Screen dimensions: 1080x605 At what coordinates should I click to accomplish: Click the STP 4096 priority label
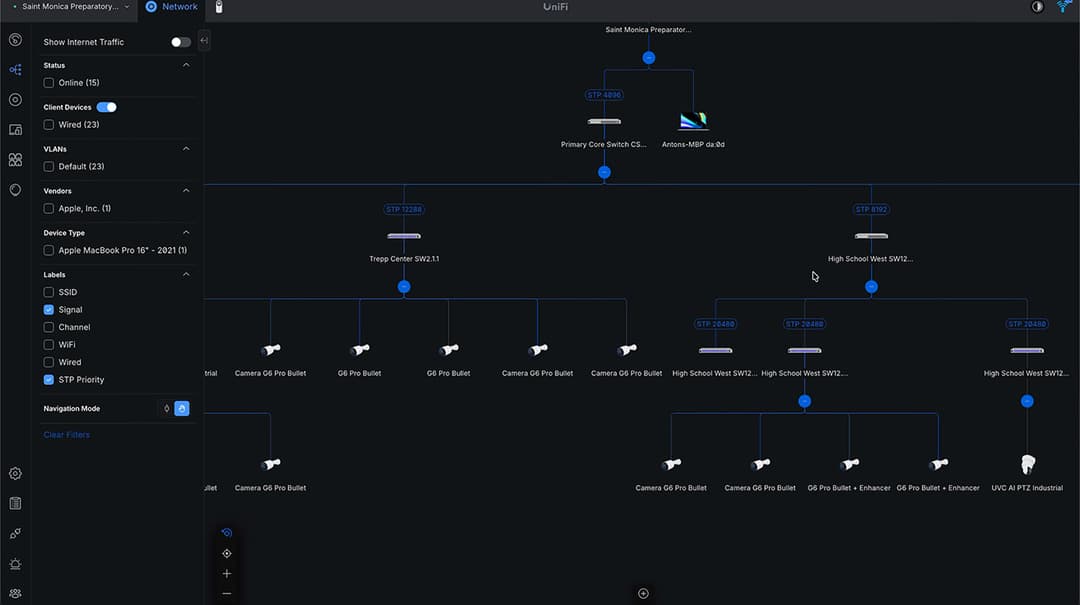coord(604,95)
